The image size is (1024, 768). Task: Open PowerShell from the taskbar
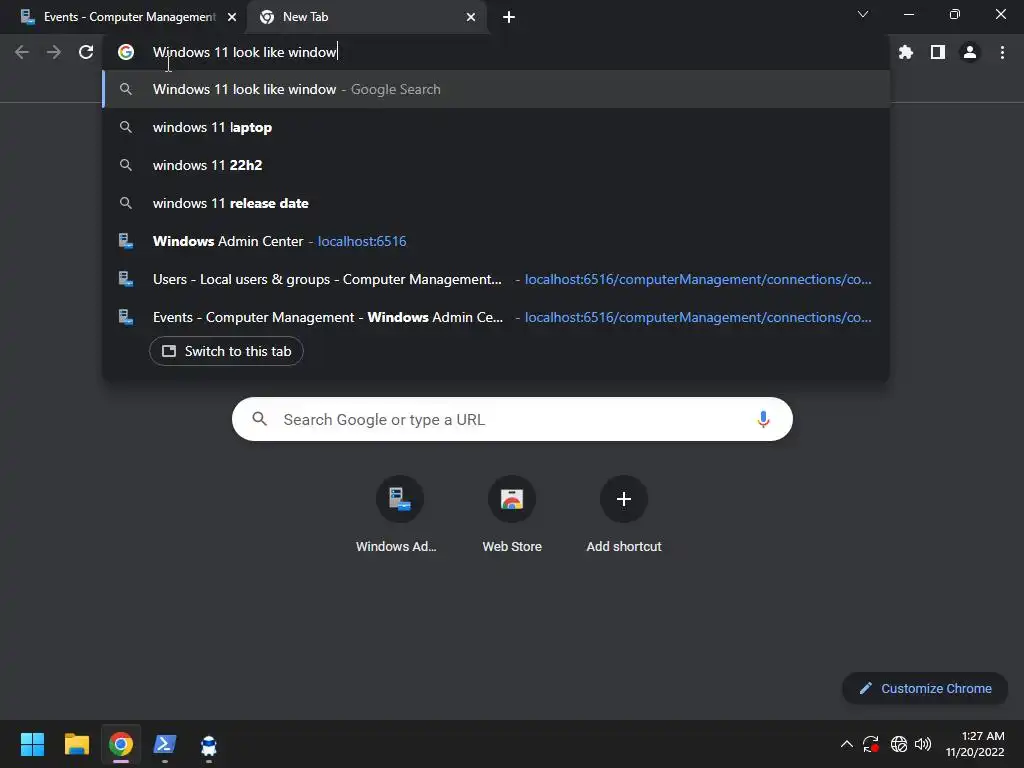pyautogui.click(x=165, y=744)
